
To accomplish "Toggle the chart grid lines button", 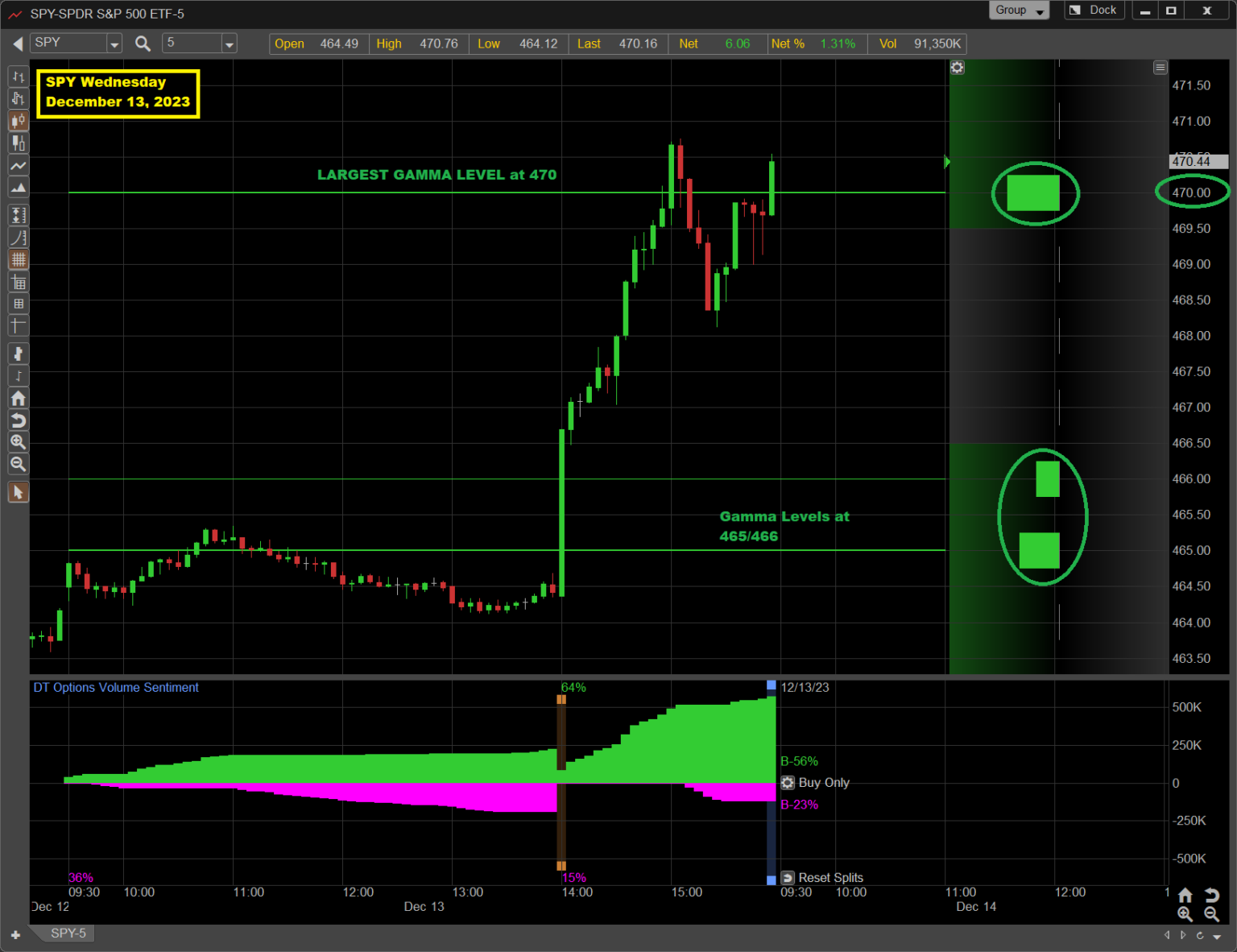I will pos(18,259).
